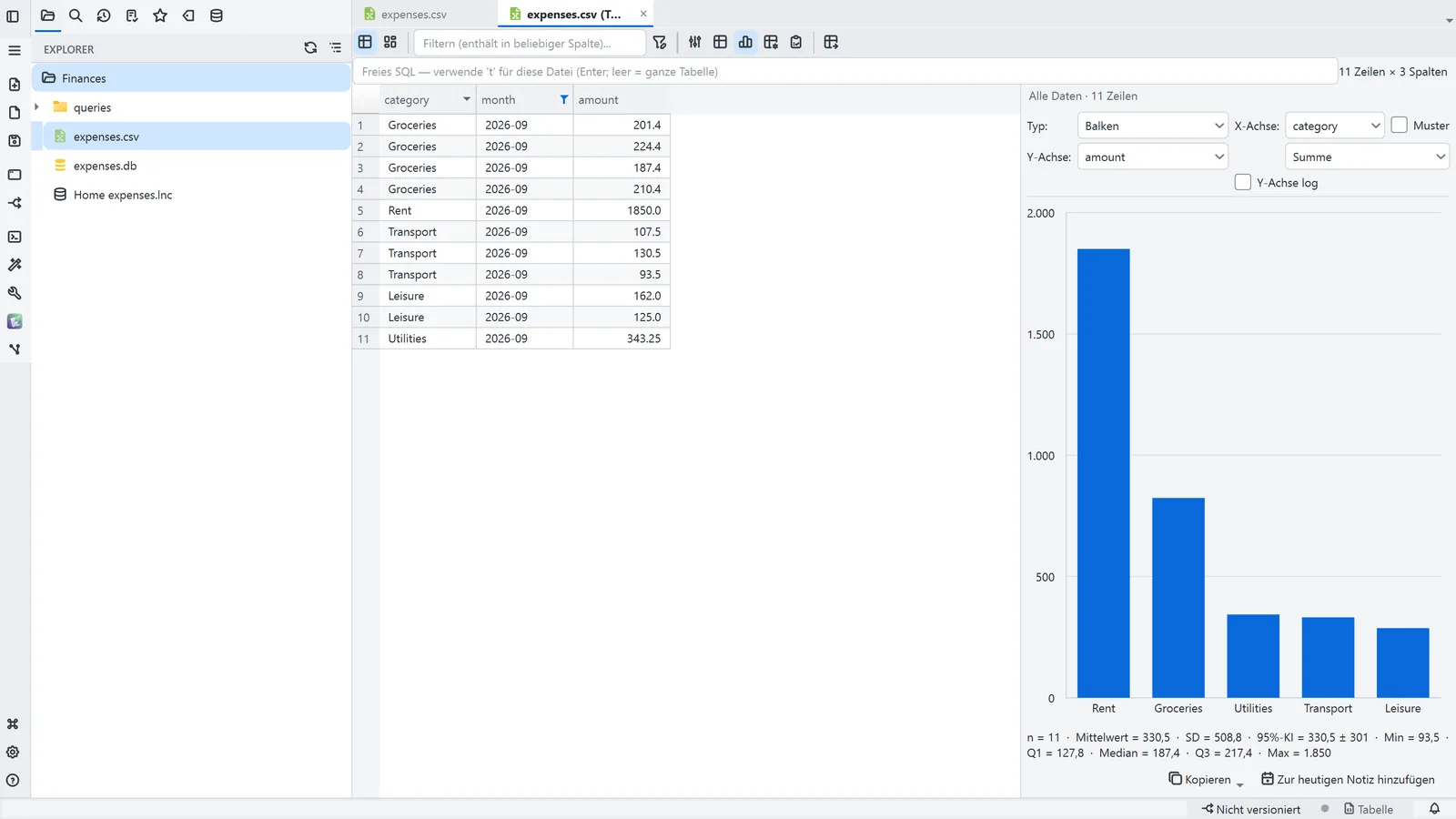Click the save disk icon in left rail

(x=15, y=141)
